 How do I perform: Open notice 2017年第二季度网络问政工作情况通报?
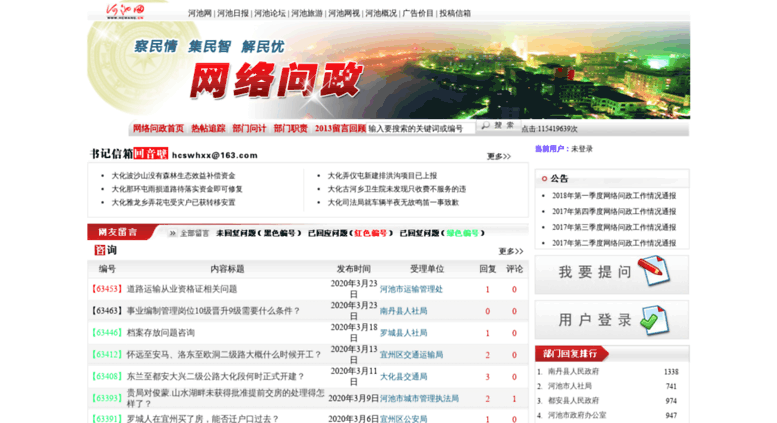[614, 243]
